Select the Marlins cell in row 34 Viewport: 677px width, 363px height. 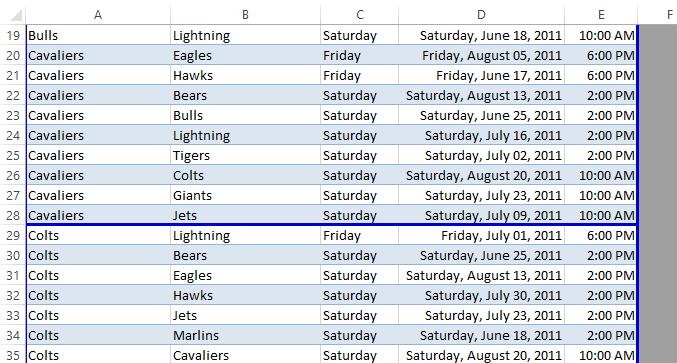245,335
